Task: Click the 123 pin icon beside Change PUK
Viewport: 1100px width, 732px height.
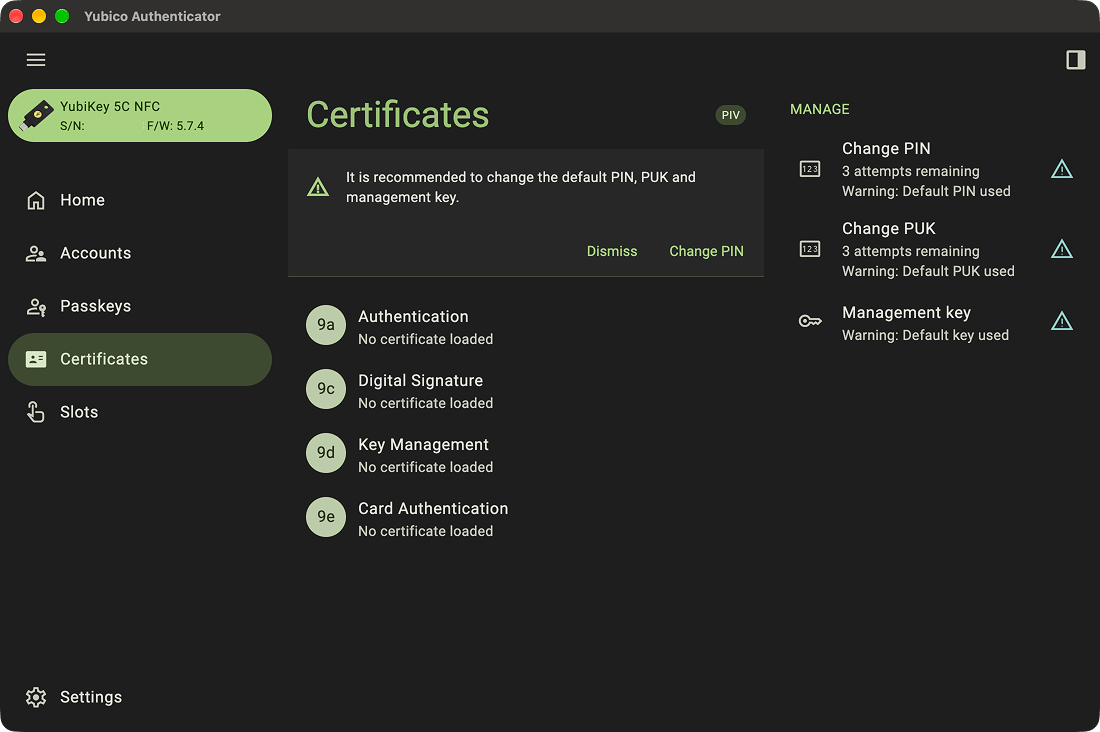Action: point(810,249)
